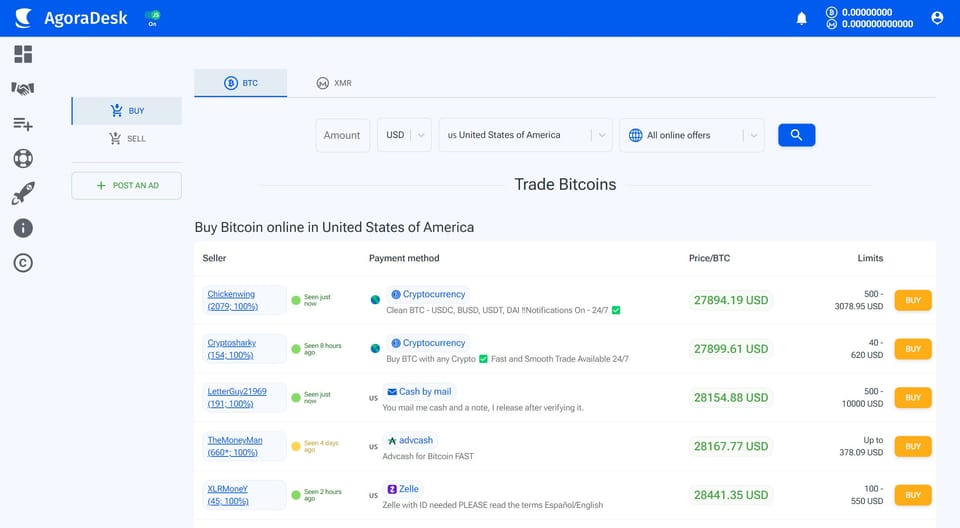Screen dimensions: 960x528
Task: Click the copyright icon in sidebar
Action: pyautogui.click(x=23, y=263)
